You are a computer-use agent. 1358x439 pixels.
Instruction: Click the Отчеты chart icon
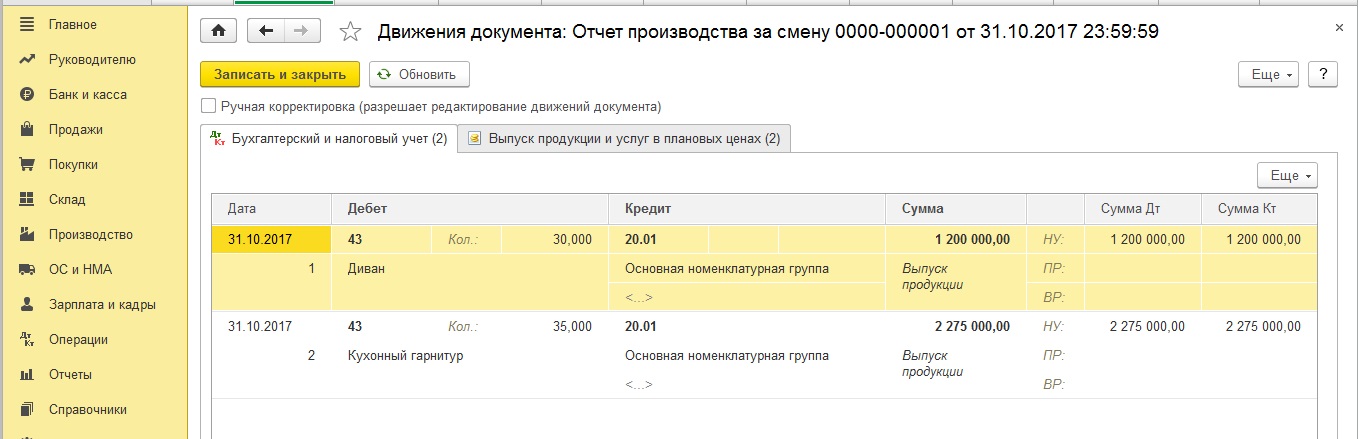[27, 375]
